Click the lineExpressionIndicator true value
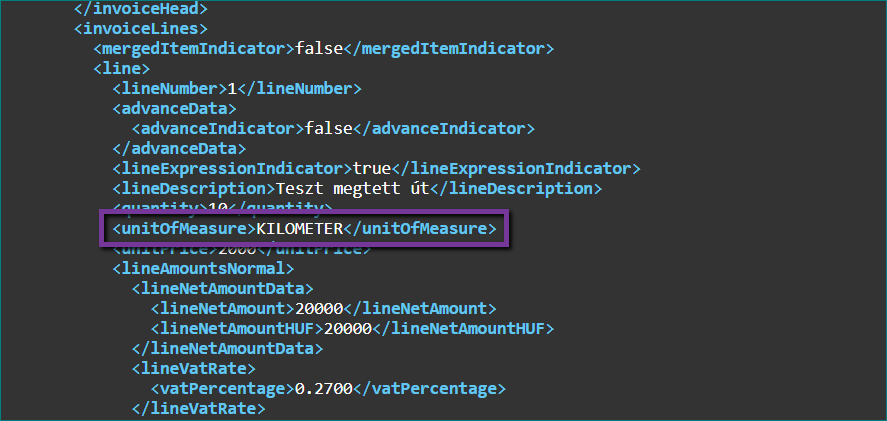The height and width of the screenshot is (421, 887). pos(372,169)
